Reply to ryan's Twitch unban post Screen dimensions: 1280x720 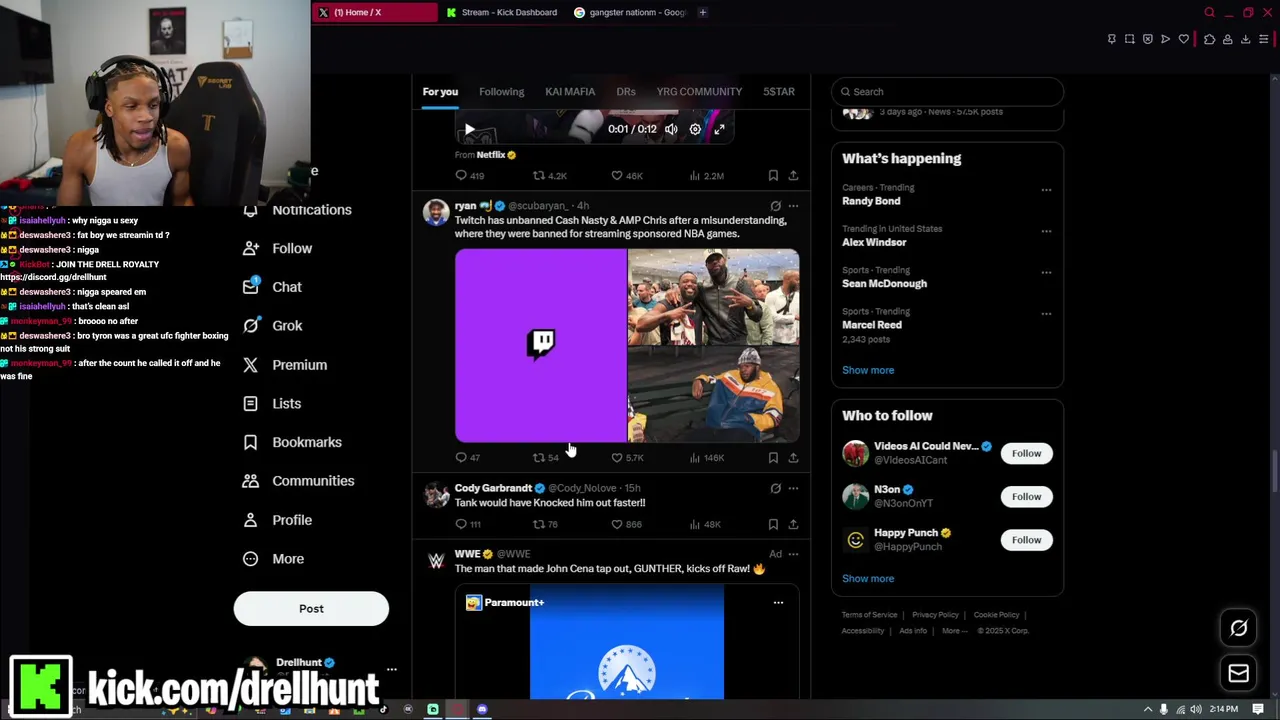[467, 457]
